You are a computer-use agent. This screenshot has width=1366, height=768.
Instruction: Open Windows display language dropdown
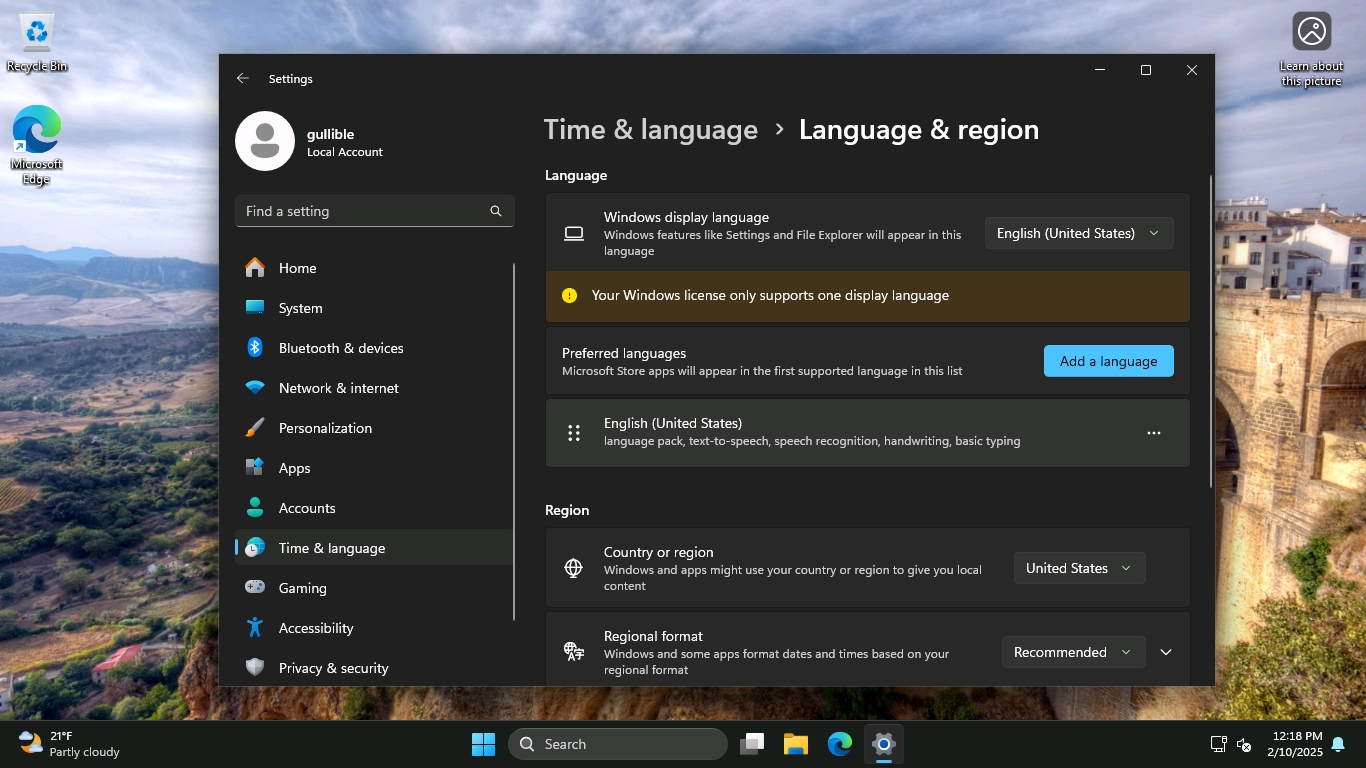point(1078,233)
